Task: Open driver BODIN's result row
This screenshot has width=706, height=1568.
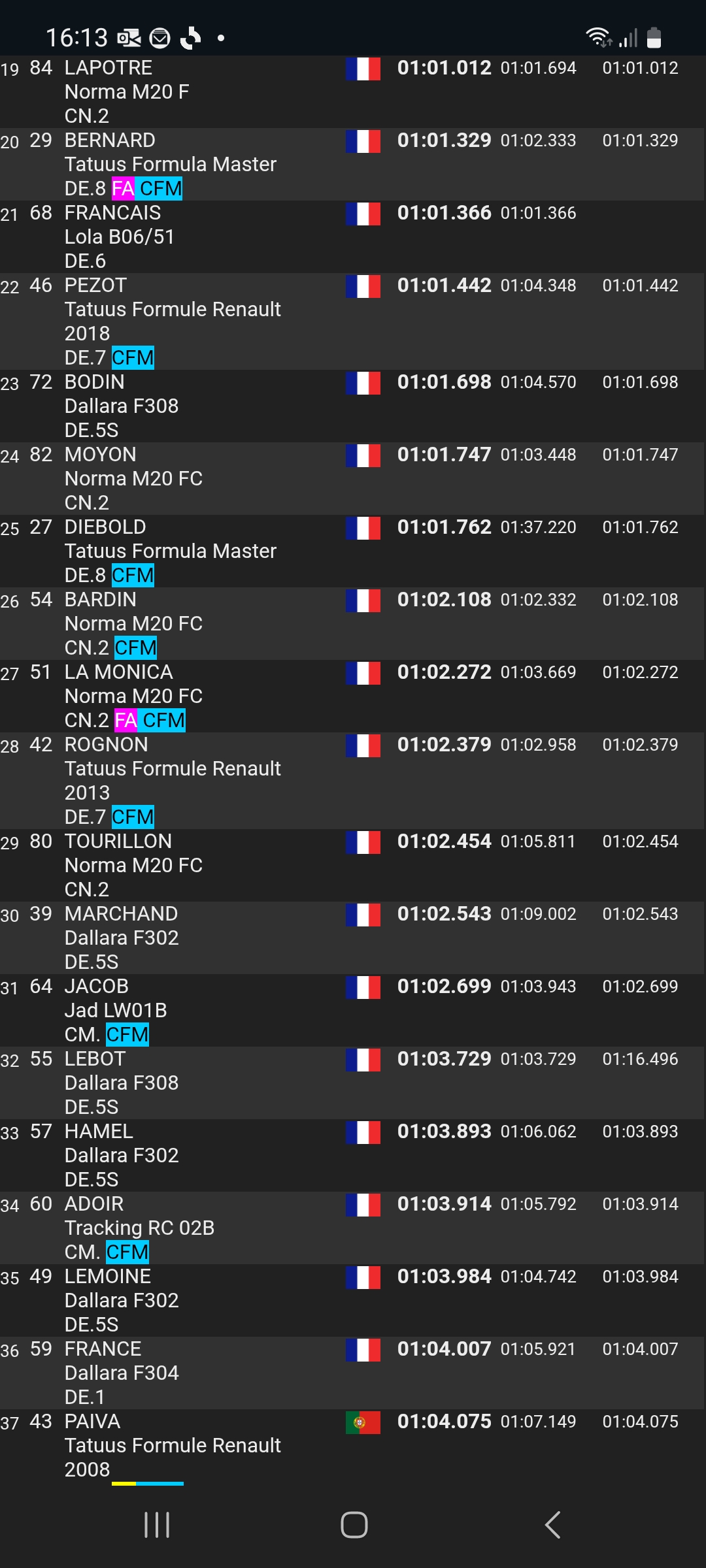Action: [x=95, y=382]
